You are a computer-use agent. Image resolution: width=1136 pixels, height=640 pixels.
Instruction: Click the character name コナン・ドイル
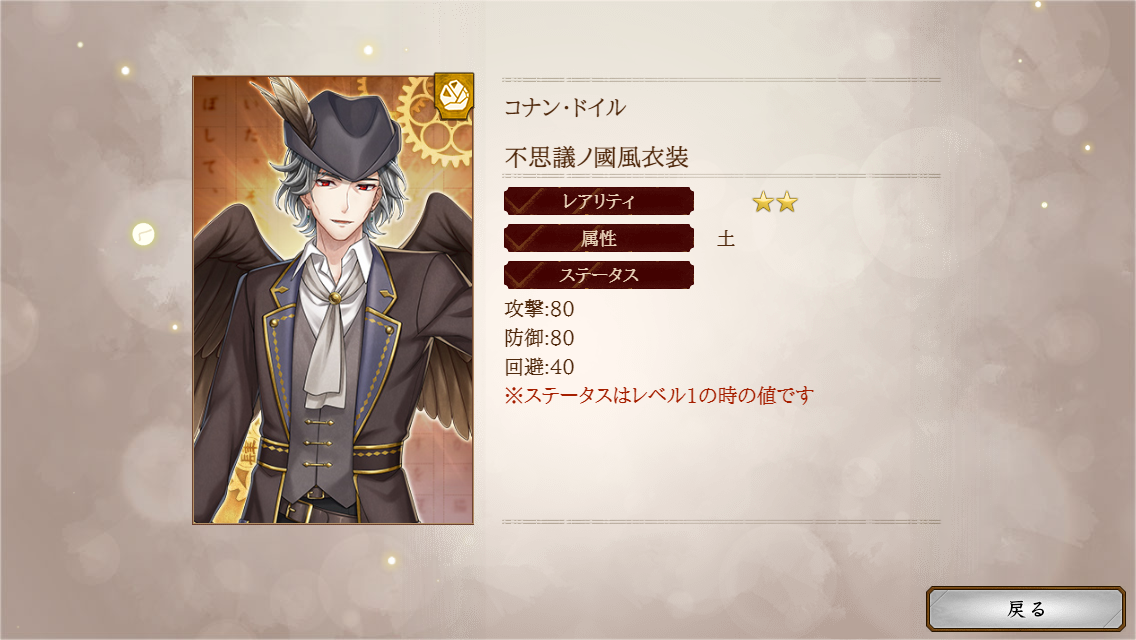coord(565,108)
